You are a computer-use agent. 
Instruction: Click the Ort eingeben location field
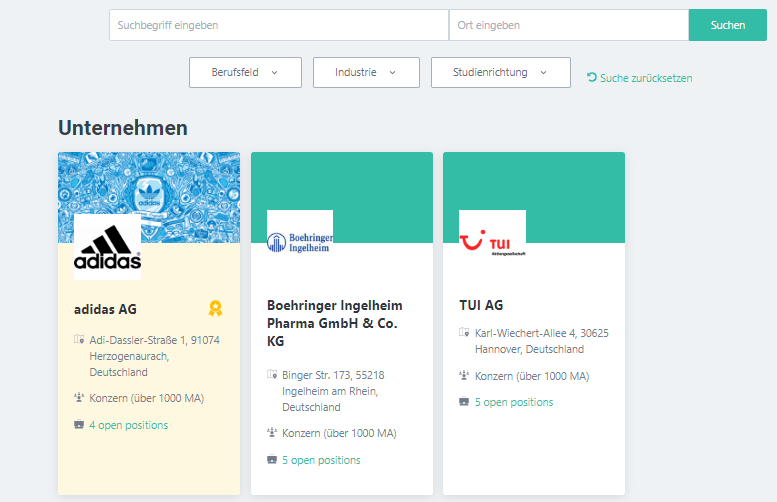point(569,25)
